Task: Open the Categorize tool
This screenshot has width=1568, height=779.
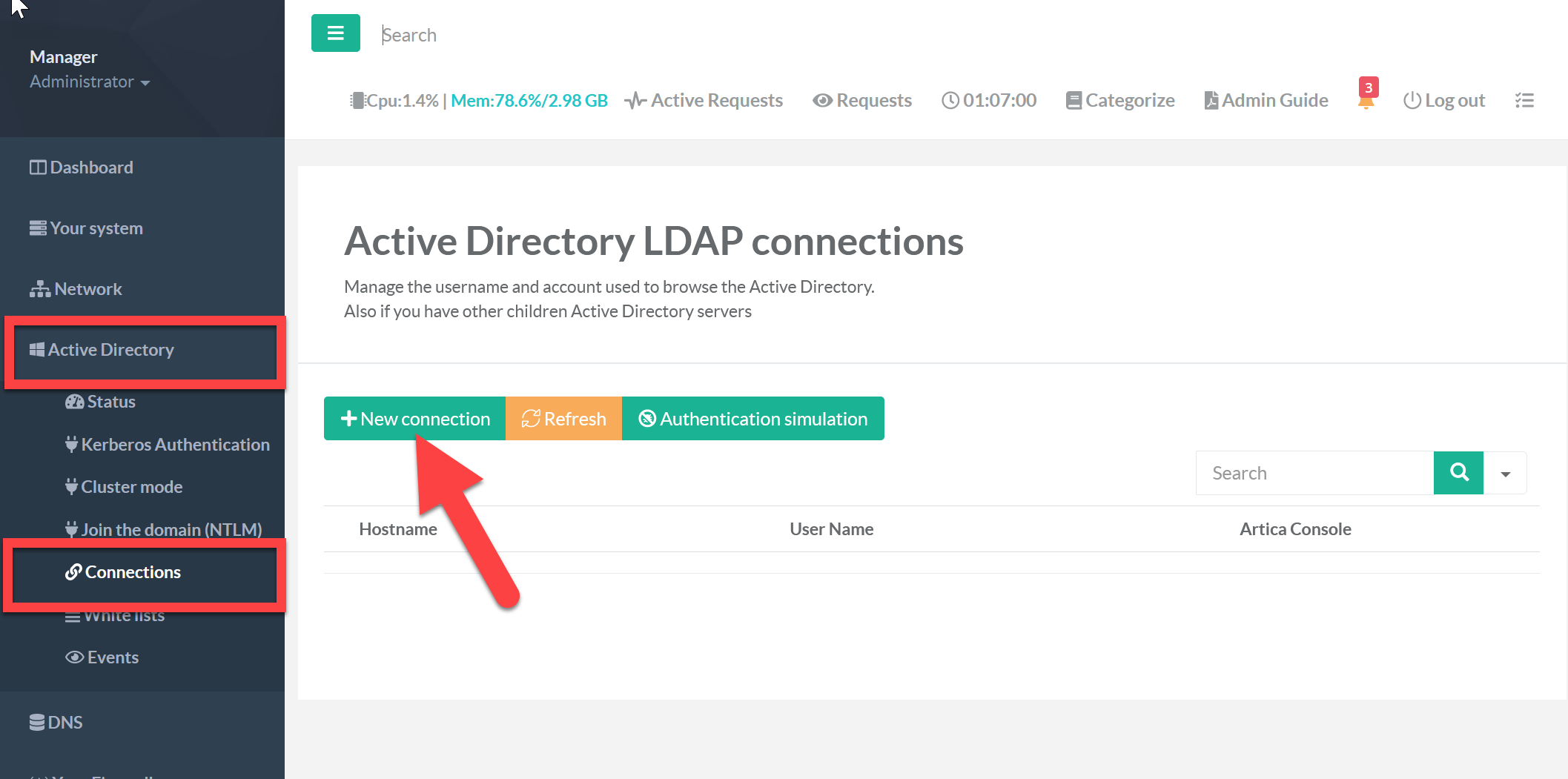Action: tap(1119, 101)
